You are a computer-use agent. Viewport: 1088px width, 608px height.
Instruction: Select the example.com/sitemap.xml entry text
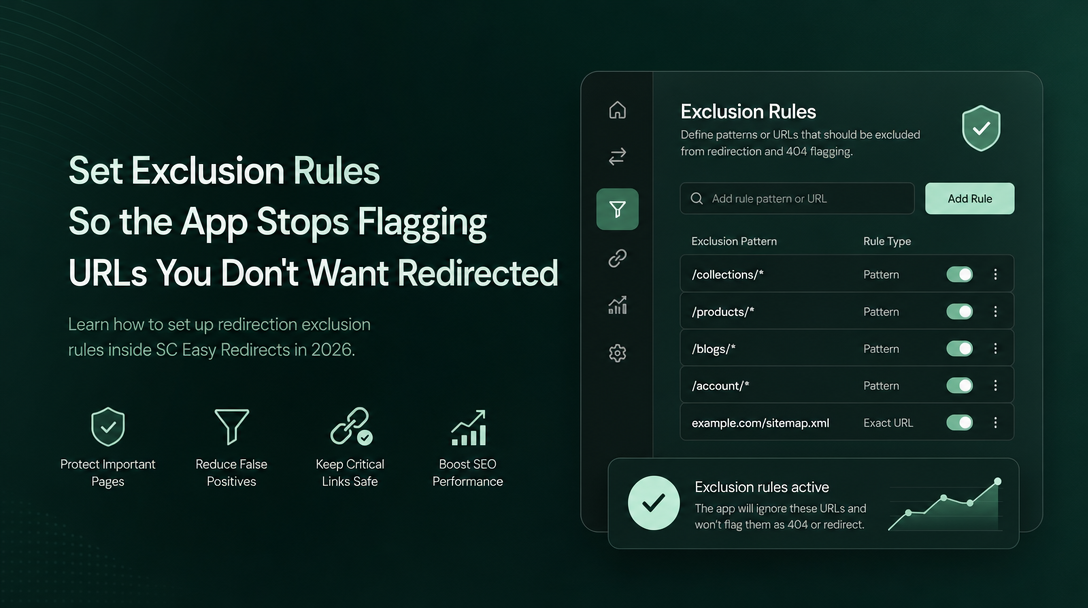[x=760, y=423]
